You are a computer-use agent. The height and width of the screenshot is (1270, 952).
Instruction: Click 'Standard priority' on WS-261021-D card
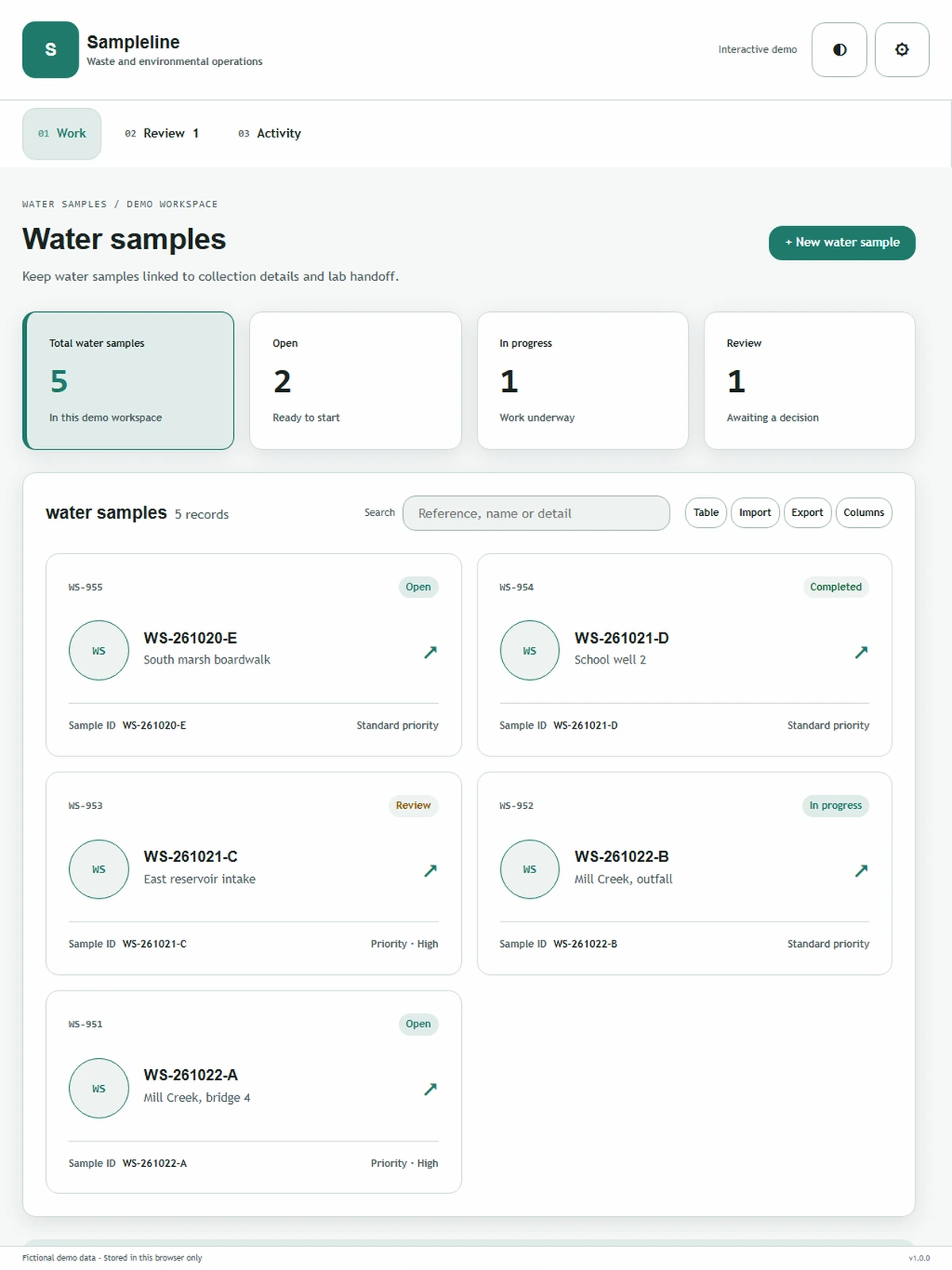828,725
